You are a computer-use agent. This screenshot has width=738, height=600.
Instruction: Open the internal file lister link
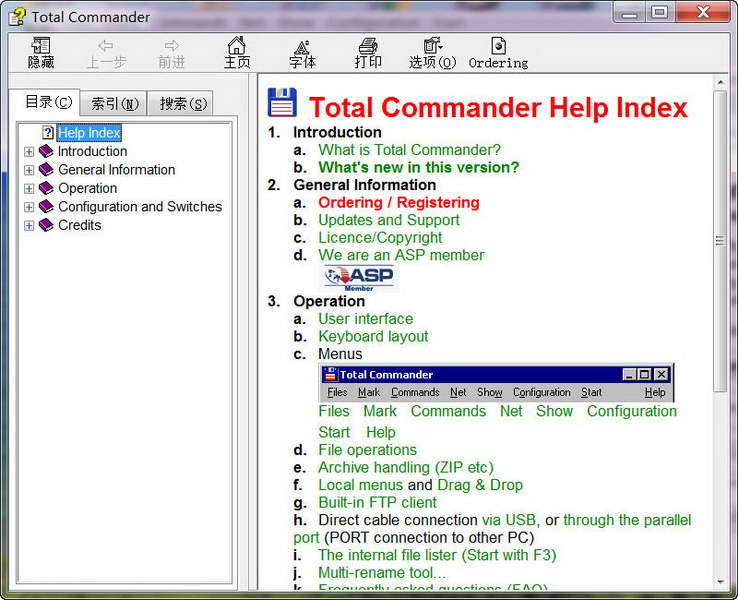pos(437,555)
